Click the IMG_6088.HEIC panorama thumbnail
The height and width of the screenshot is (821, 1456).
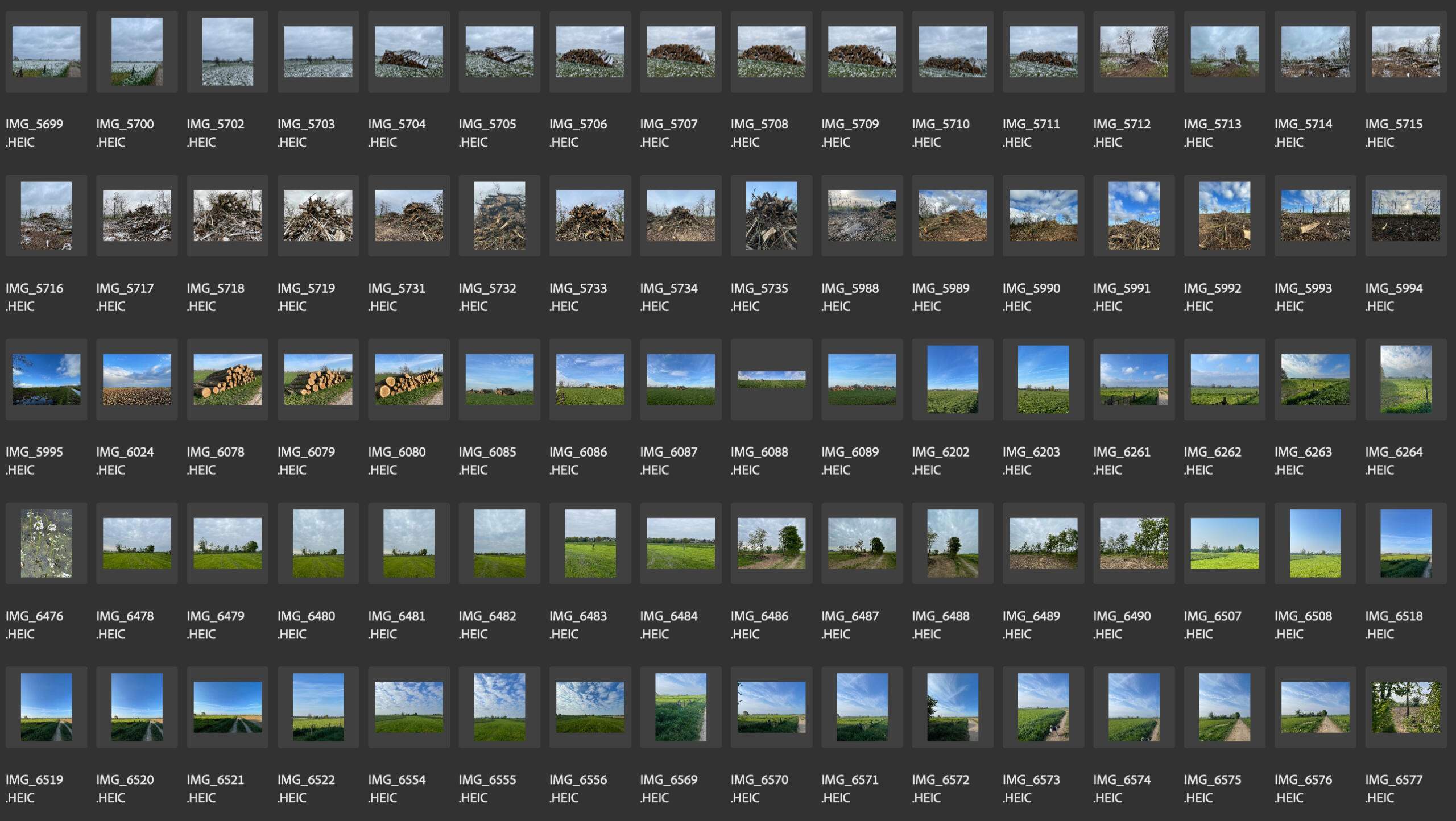[x=771, y=379]
